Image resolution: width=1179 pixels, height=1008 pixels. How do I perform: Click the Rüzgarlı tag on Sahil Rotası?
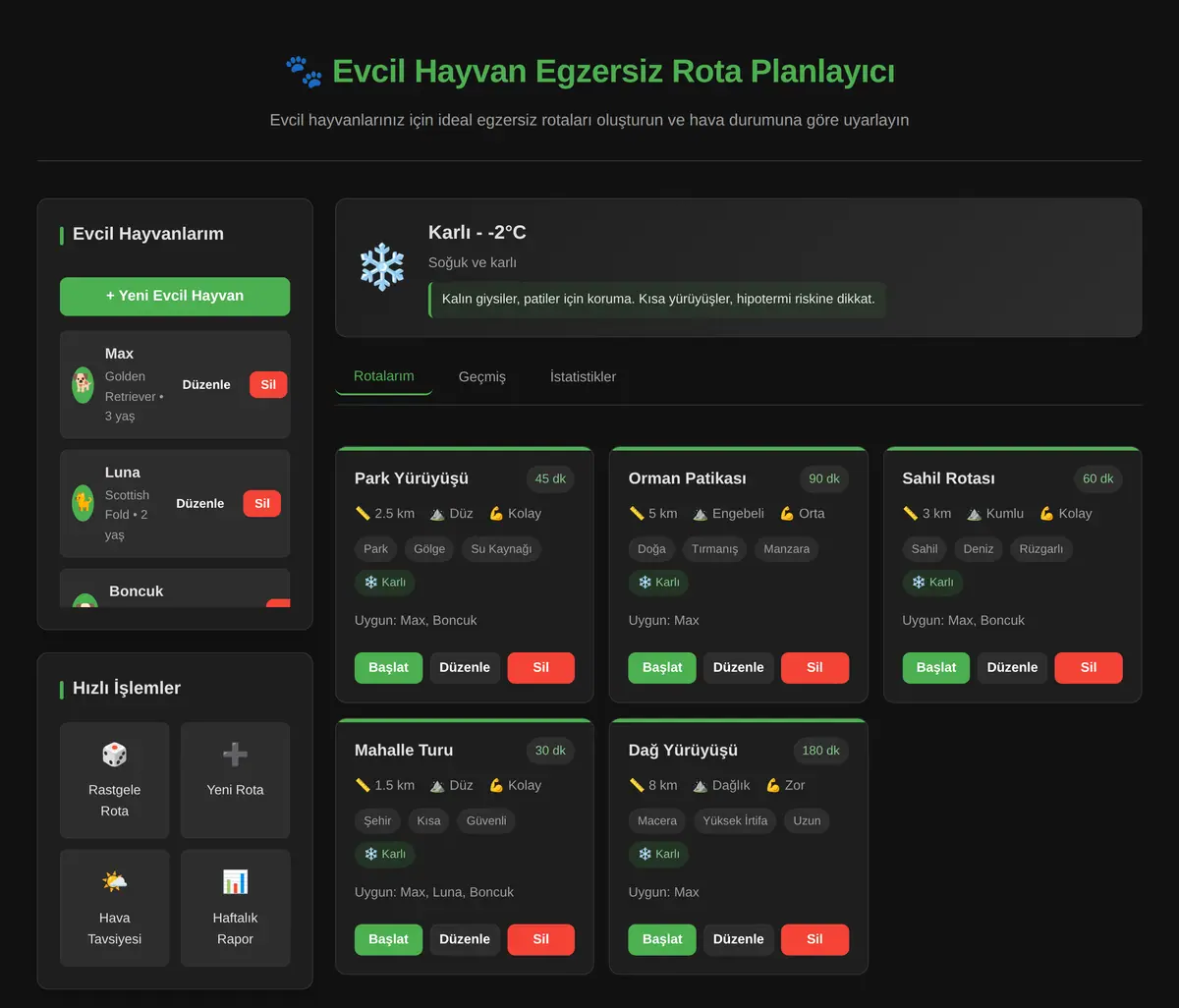[1041, 549]
